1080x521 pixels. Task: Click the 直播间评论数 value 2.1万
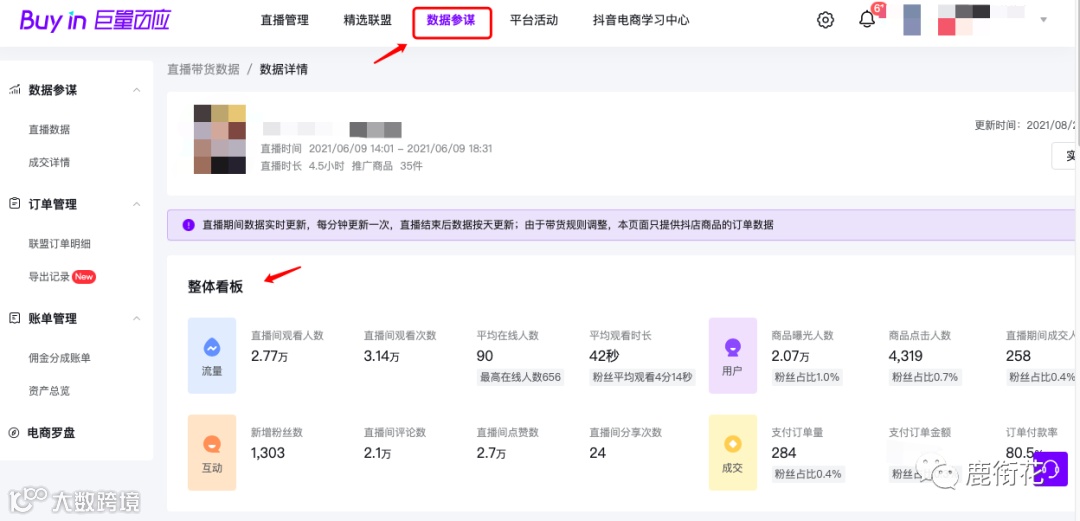click(x=377, y=453)
